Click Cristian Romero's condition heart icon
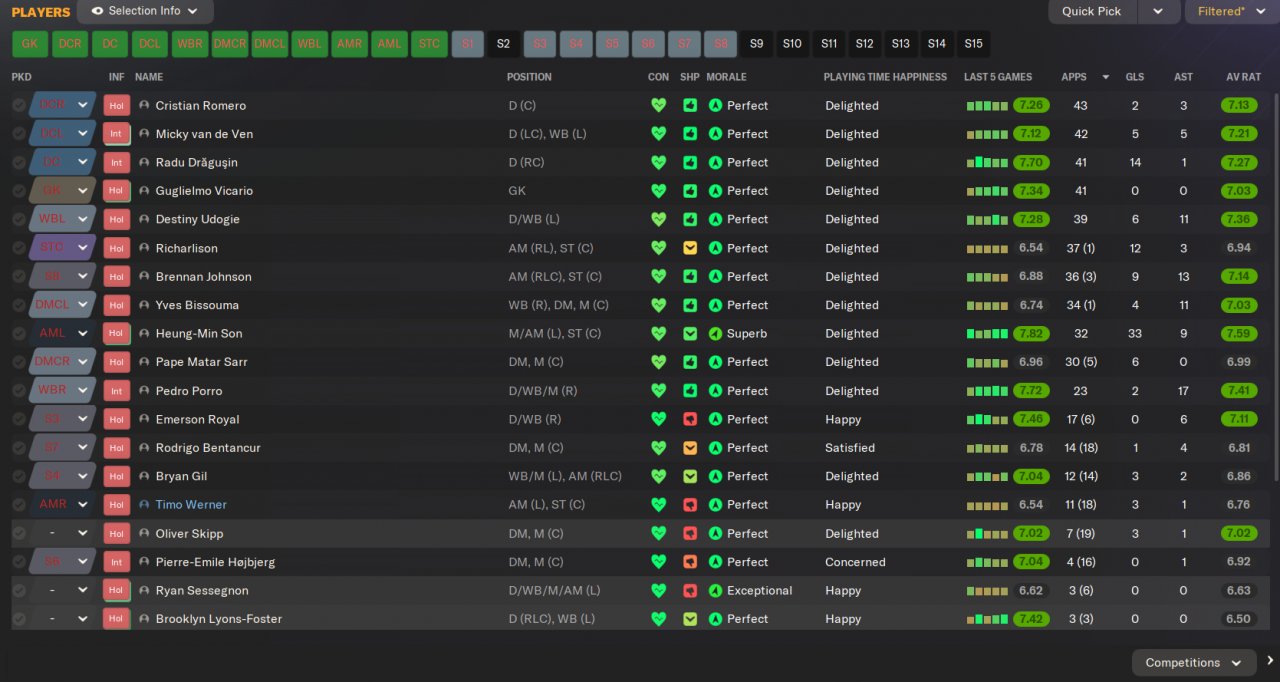The height and width of the screenshot is (682, 1280). click(658, 105)
